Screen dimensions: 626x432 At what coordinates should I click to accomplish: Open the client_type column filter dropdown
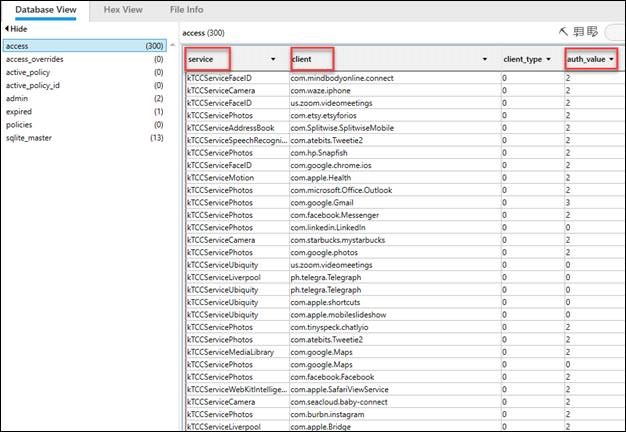pos(548,59)
